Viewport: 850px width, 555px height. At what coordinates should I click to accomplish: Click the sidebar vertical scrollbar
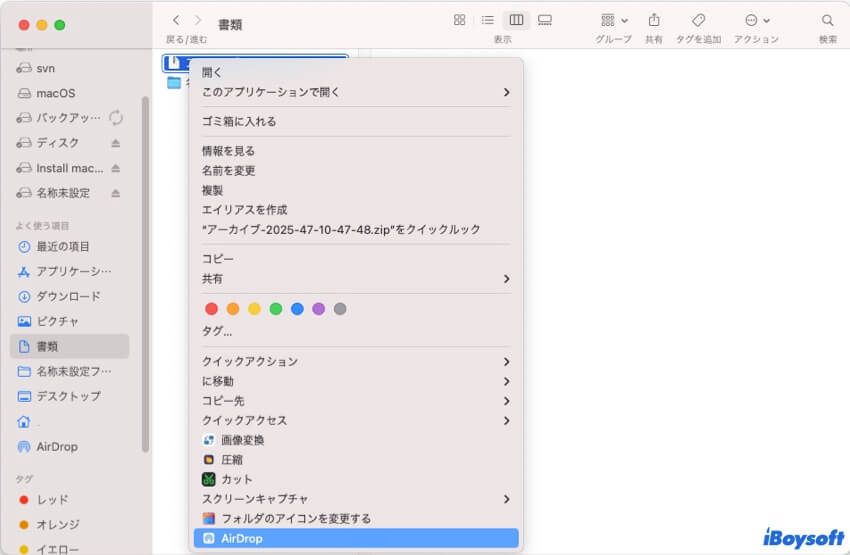[145, 274]
